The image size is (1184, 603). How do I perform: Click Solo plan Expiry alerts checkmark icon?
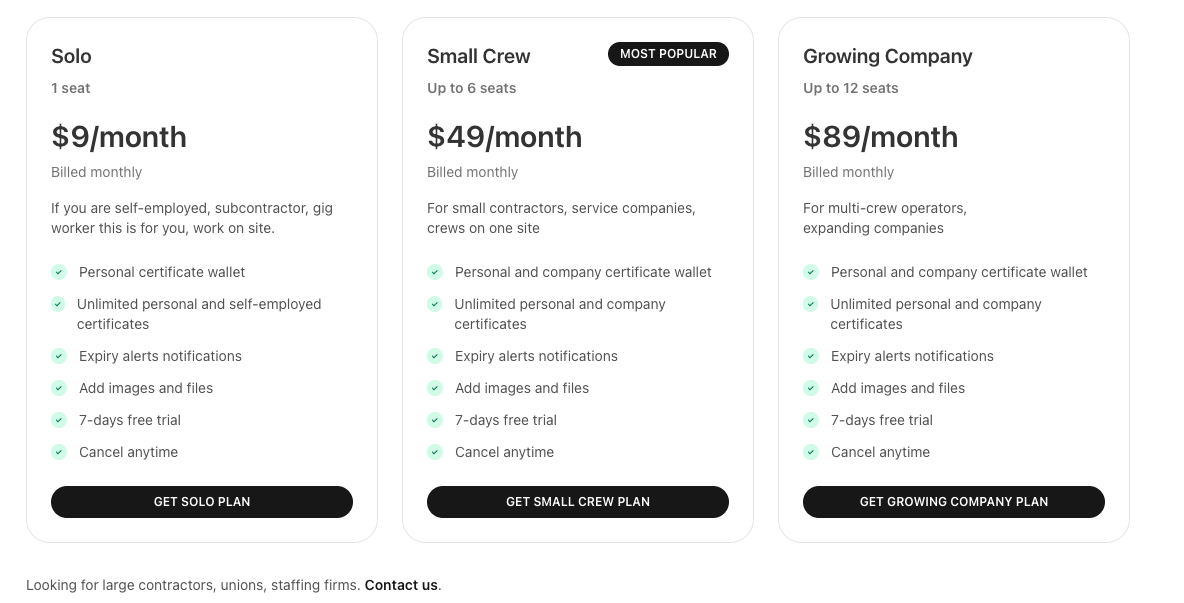[x=59, y=356]
